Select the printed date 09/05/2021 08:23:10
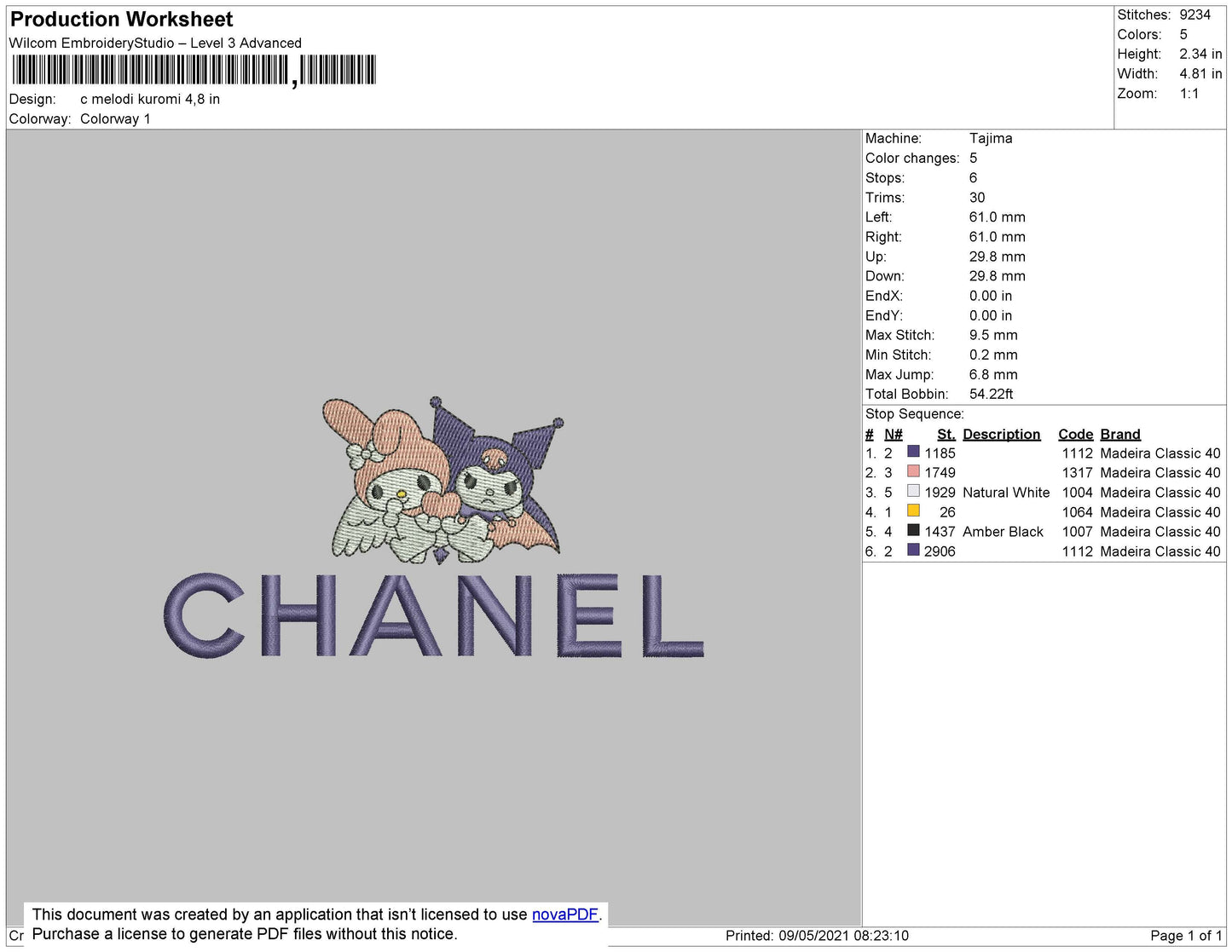 (843, 935)
